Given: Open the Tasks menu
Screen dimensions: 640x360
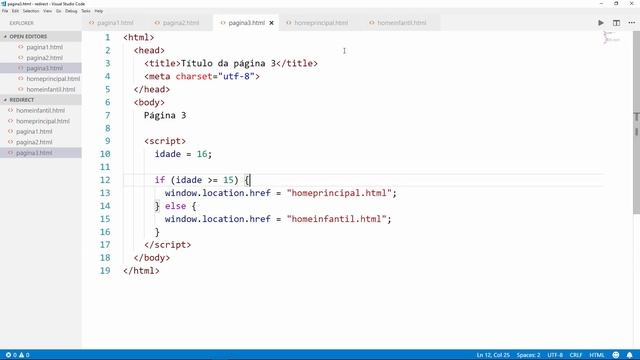Looking at the screenshot, I should point(86,11).
